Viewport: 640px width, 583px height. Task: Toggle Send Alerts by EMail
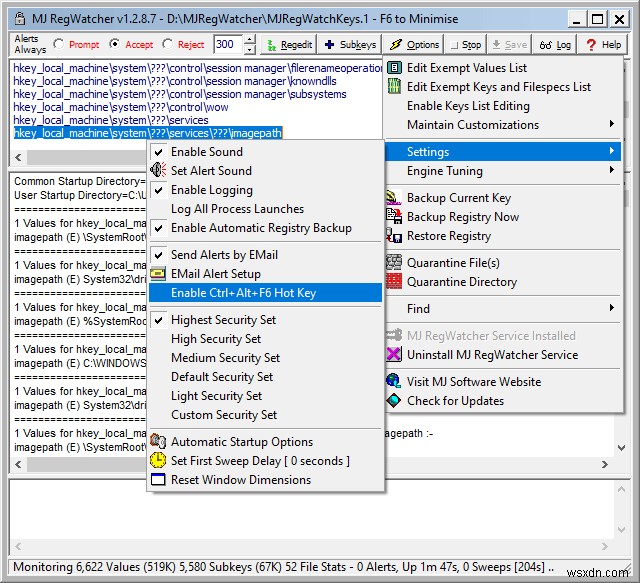point(265,255)
